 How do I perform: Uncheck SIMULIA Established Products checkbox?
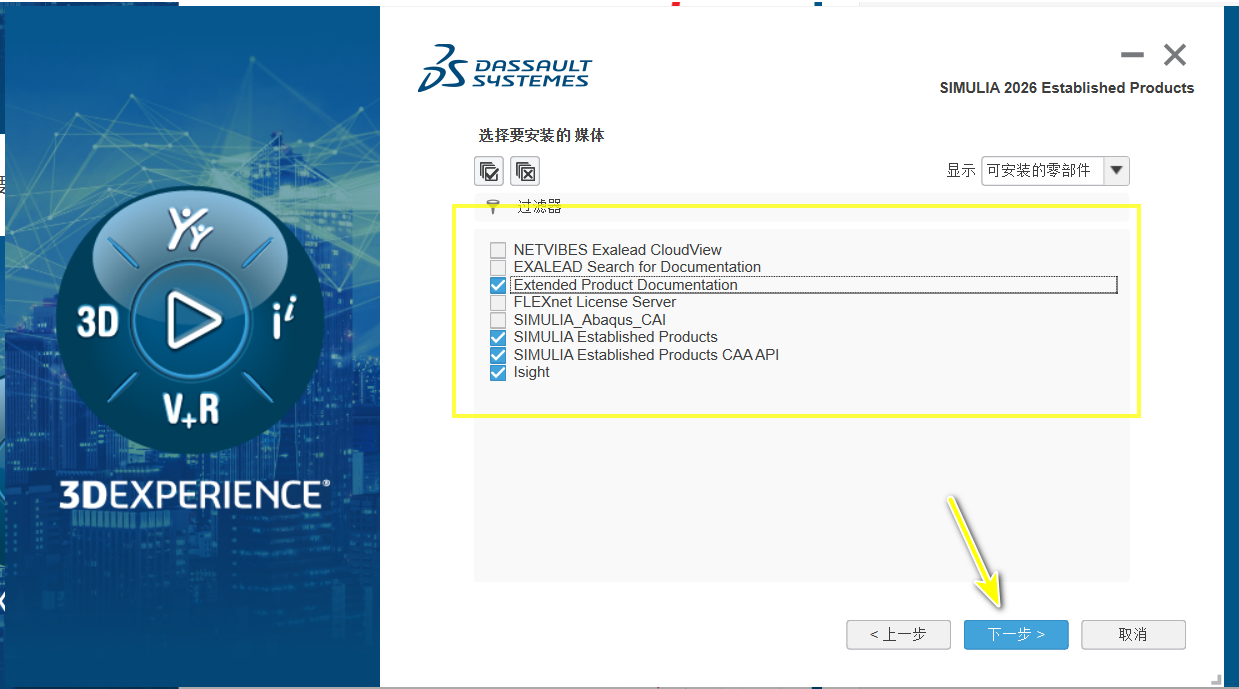[x=498, y=337]
